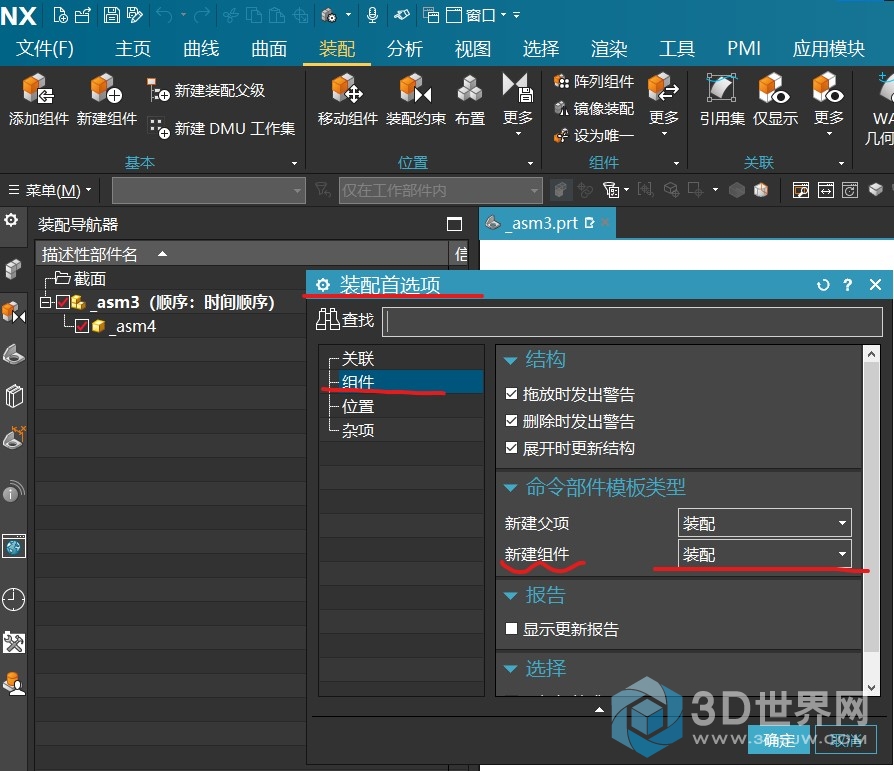894x771 pixels.
Task: Select the 截面 folder in navigator
Action: point(90,278)
